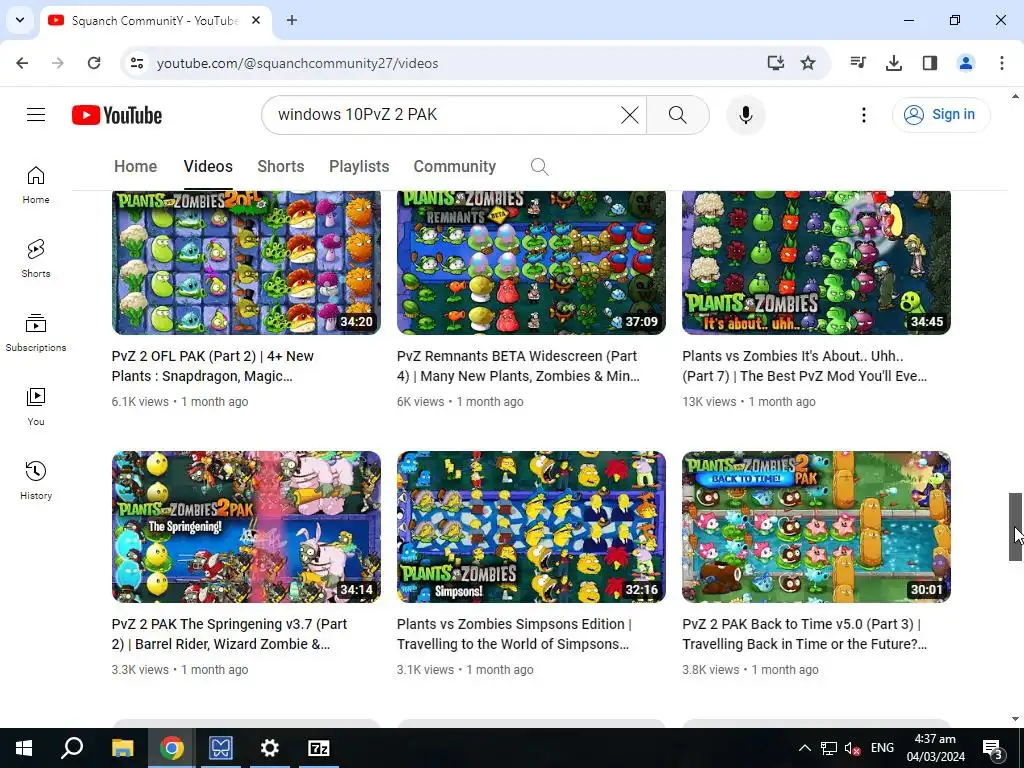Open the You section in sidebar

[36, 406]
